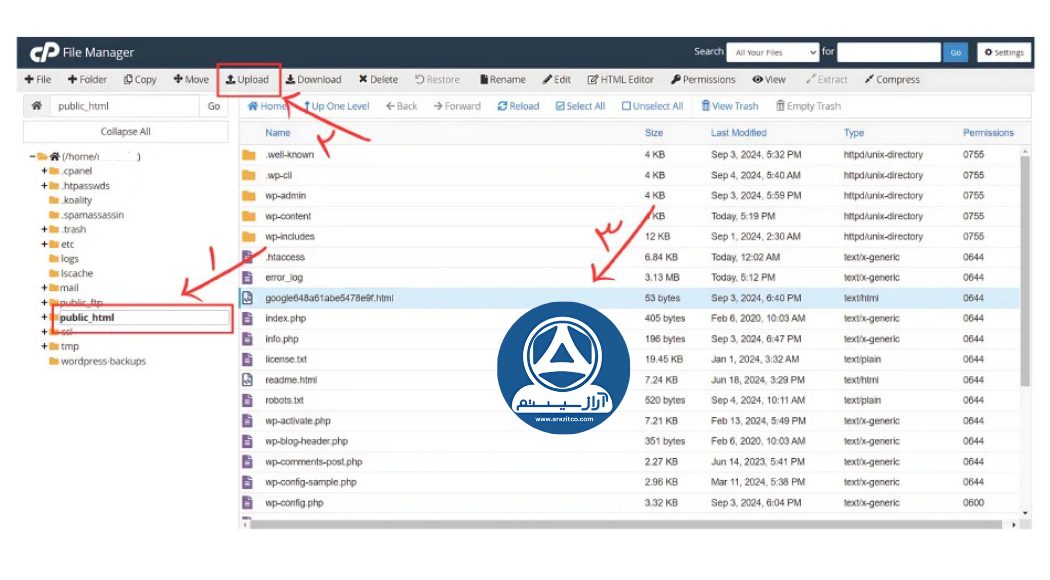1050x580 pixels.
Task: Click the readme.html file icon
Action: point(248,380)
